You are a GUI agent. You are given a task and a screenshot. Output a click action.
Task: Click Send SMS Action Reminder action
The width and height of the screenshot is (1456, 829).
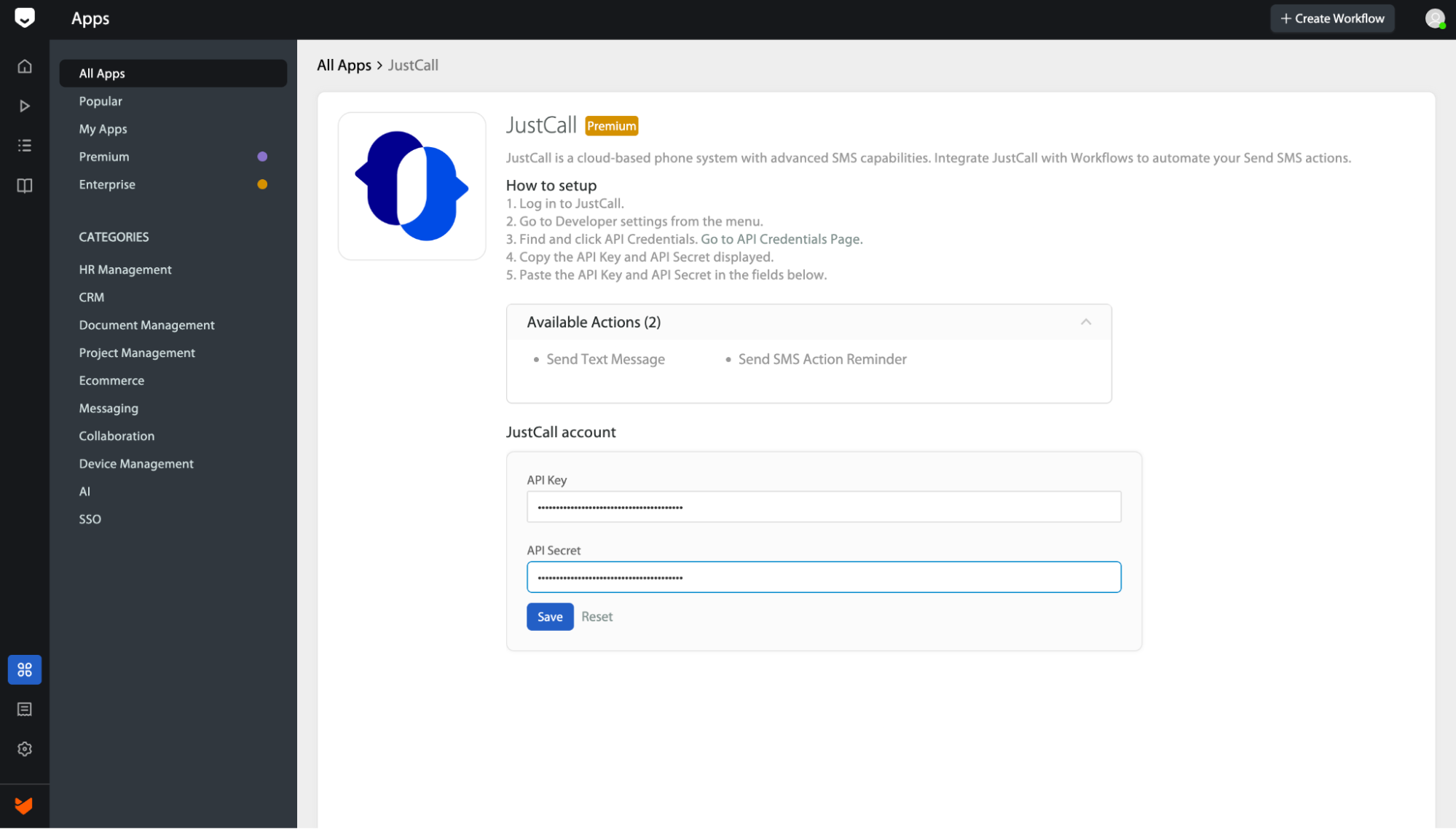tap(822, 359)
